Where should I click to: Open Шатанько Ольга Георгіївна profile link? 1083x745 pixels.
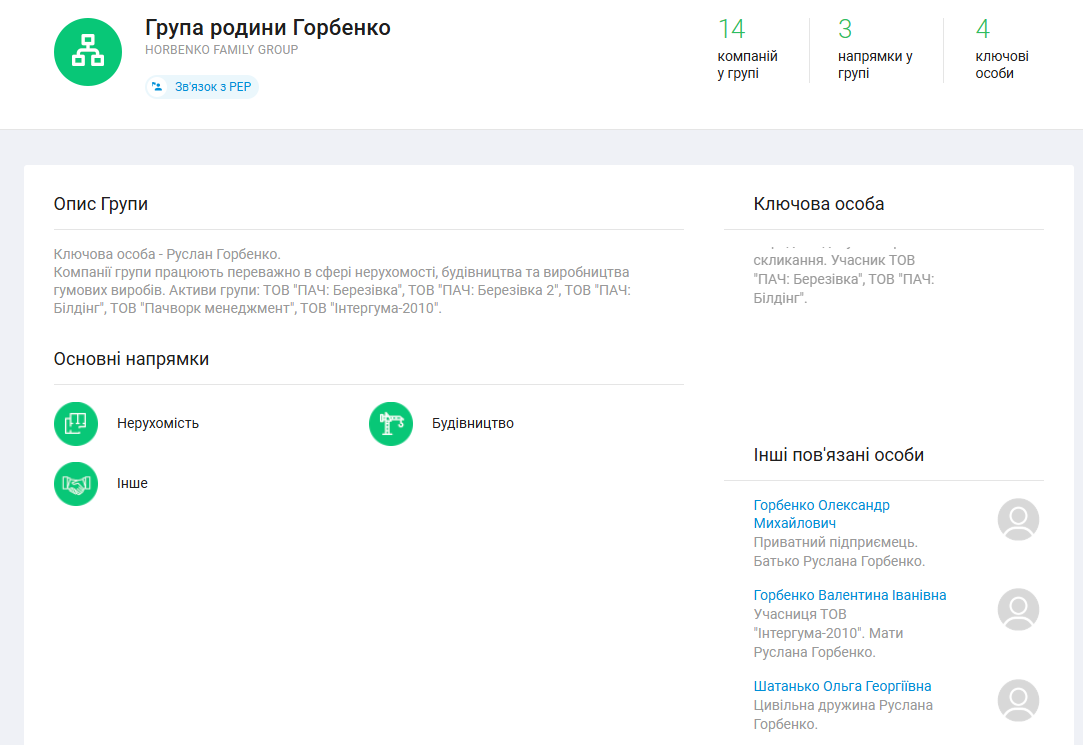(x=842, y=686)
